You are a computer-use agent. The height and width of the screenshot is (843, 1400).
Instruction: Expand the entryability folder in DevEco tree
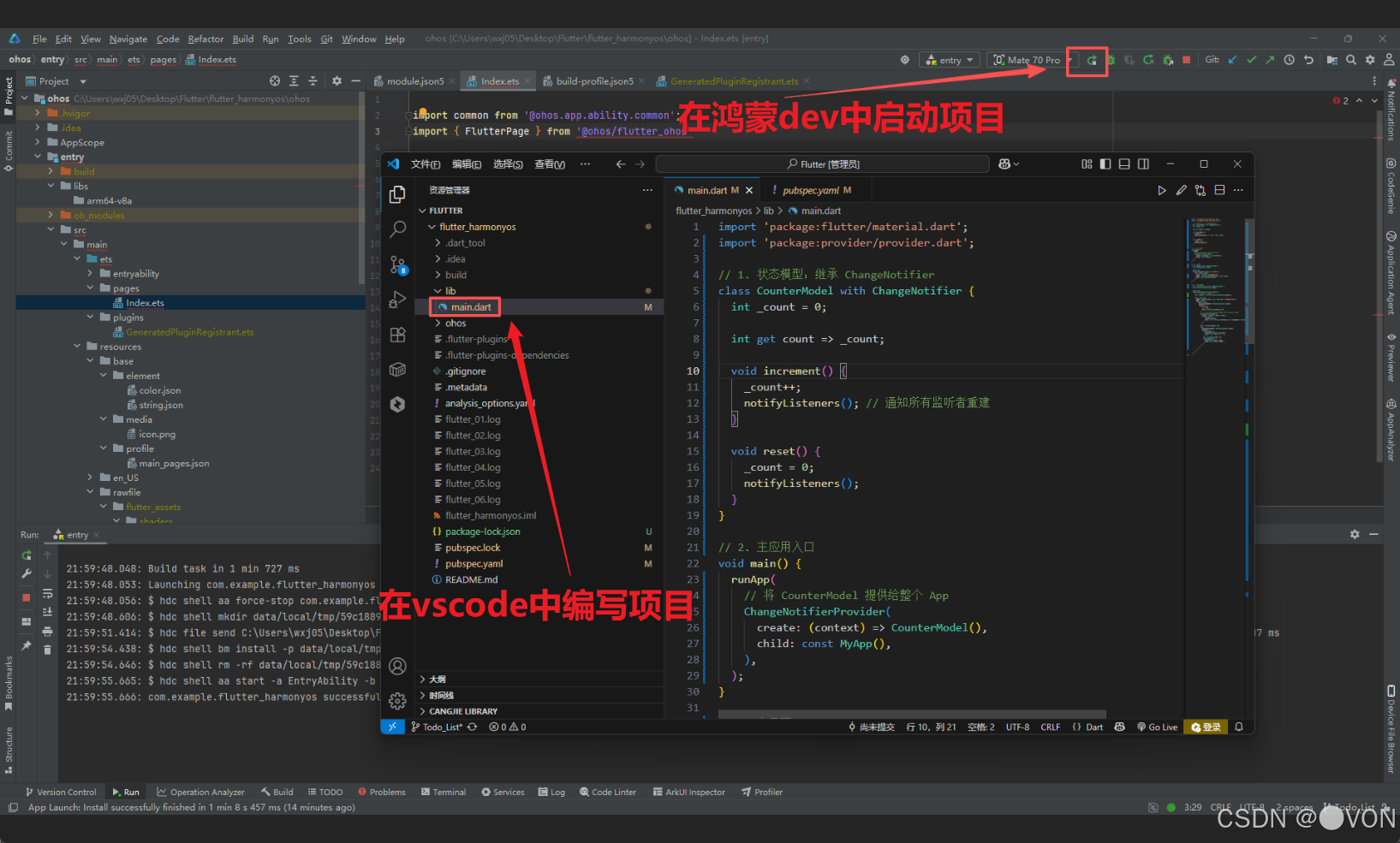91,274
